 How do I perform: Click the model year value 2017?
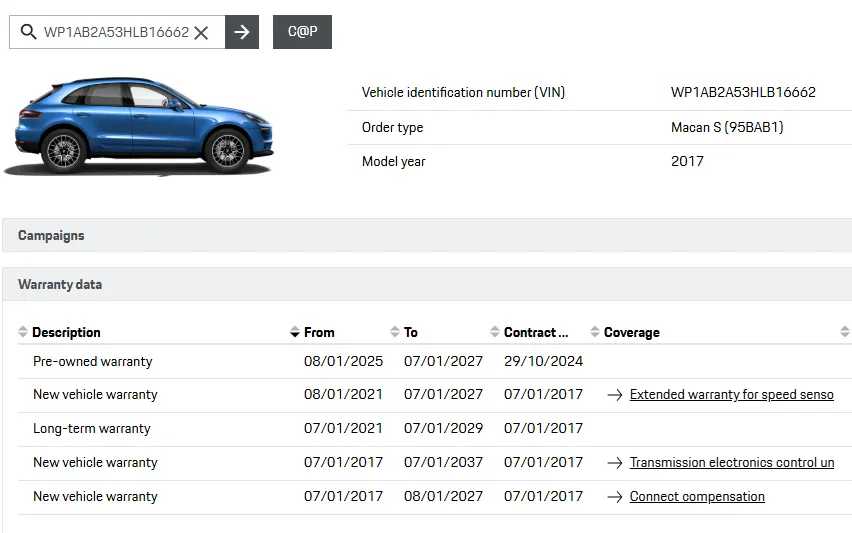[687, 161]
